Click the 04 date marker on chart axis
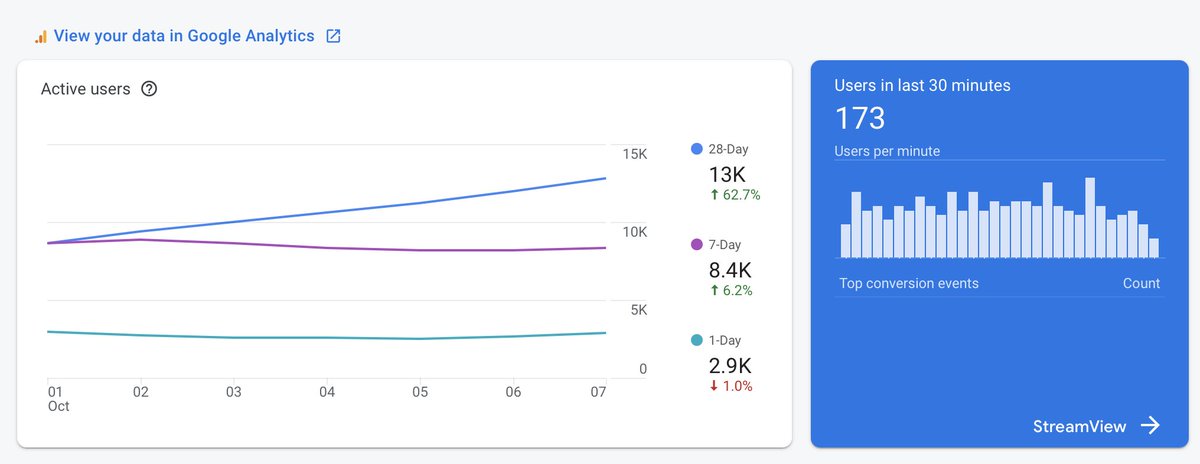 pos(327,393)
